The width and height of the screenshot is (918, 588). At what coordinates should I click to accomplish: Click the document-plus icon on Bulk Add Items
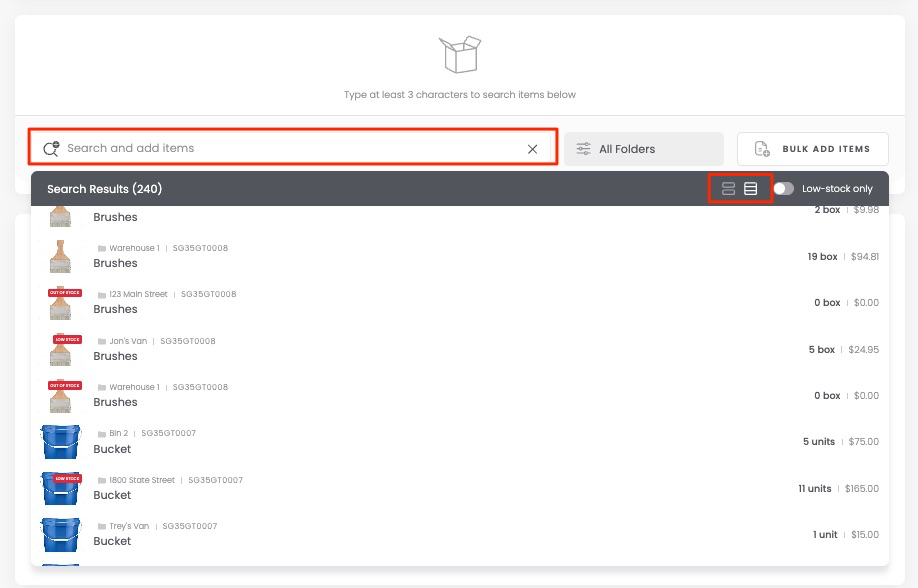pos(762,149)
